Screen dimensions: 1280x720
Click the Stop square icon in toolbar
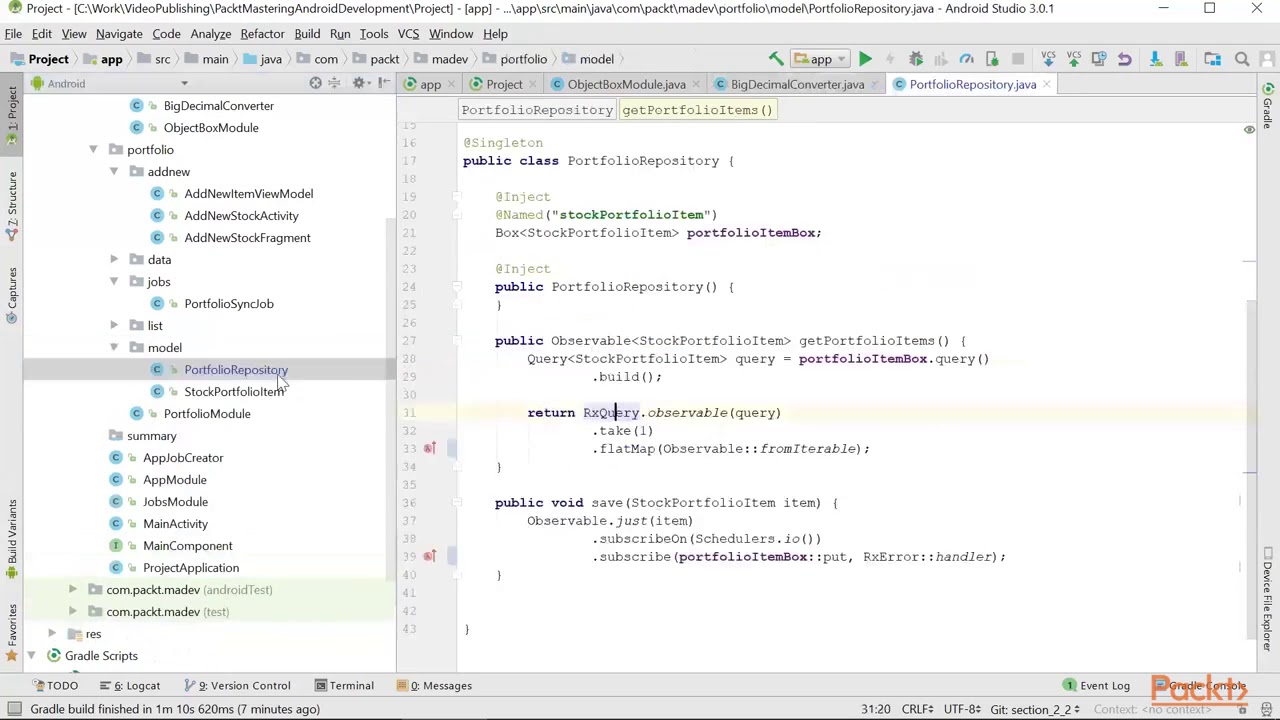tap(1018, 59)
